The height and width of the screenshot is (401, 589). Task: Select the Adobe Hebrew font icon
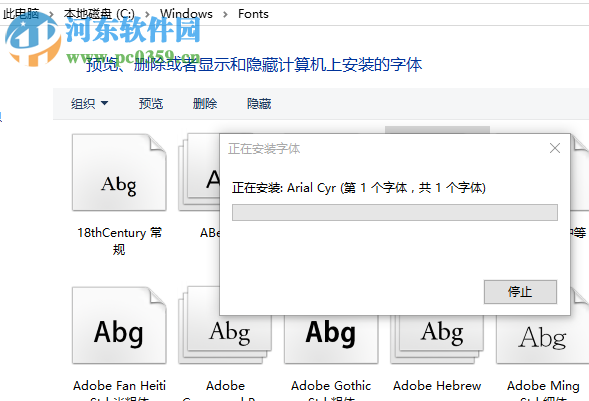[437, 339]
